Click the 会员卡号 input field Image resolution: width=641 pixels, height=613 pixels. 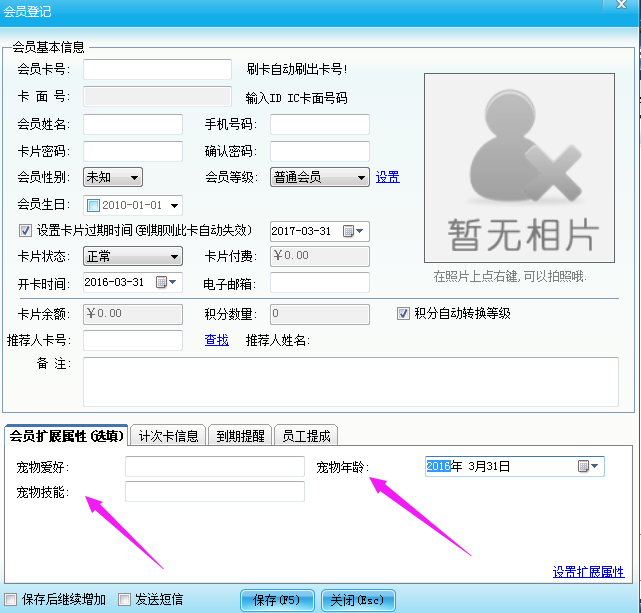[x=157, y=69]
